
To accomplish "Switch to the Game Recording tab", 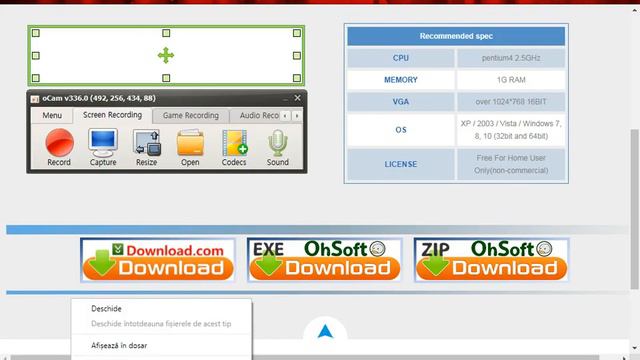I will tap(191, 116).
